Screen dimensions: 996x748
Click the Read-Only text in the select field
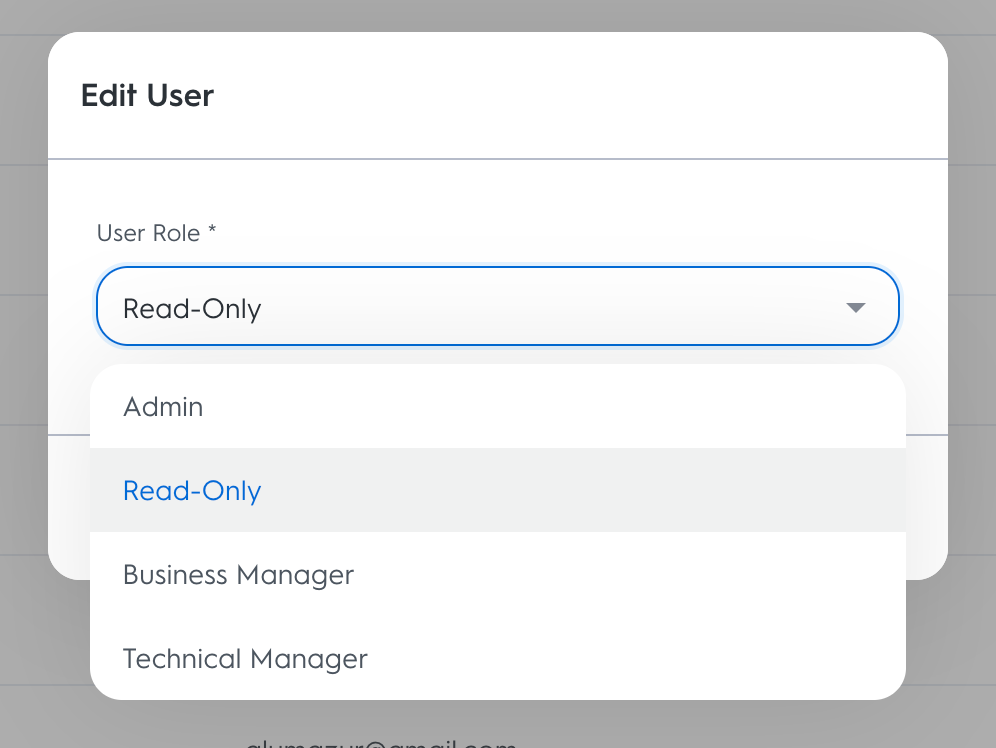[x=192, y=308]
